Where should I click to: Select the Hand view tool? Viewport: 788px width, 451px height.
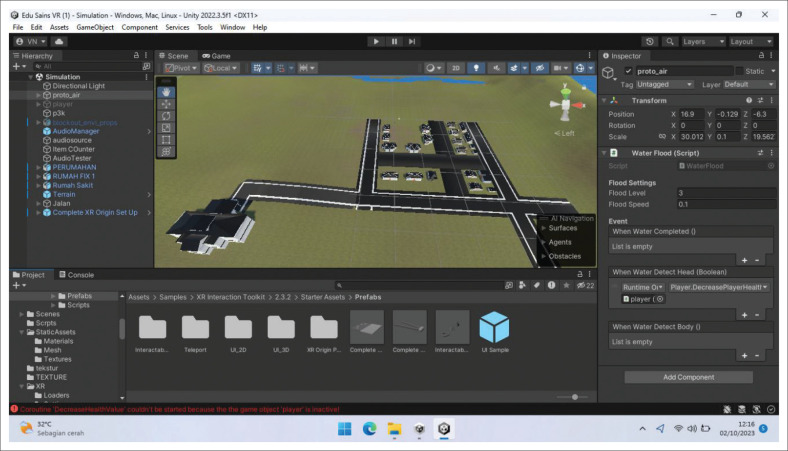click(167, 92)
